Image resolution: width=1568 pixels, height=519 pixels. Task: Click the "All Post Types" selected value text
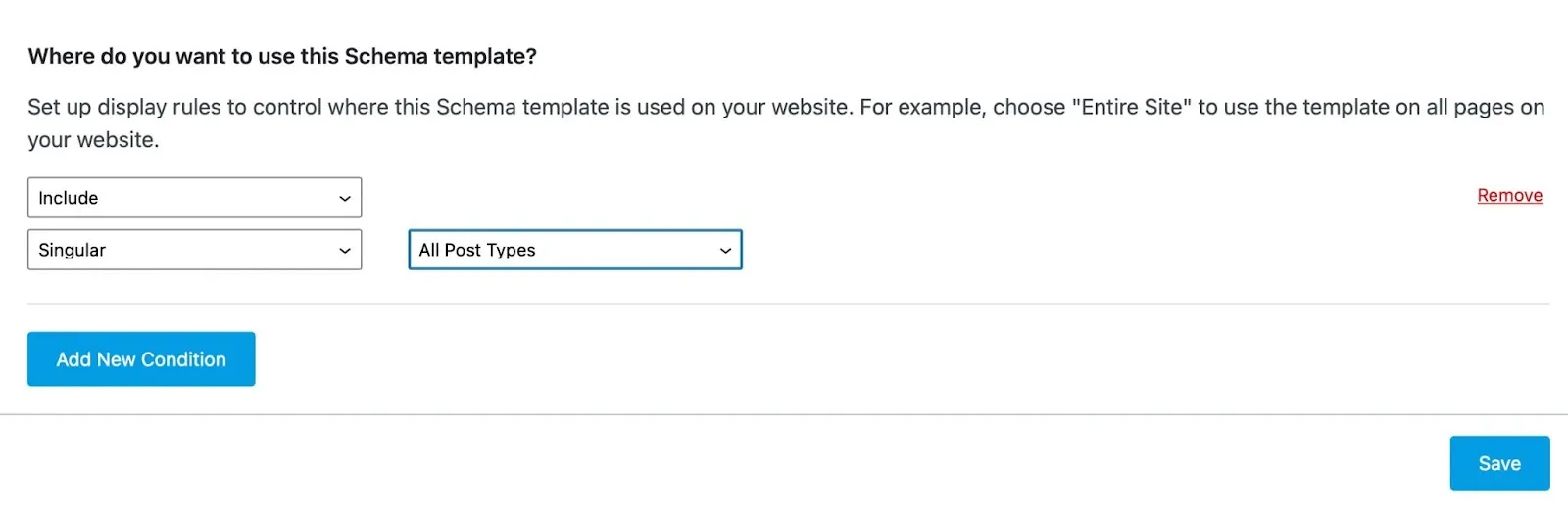[477, 250]
